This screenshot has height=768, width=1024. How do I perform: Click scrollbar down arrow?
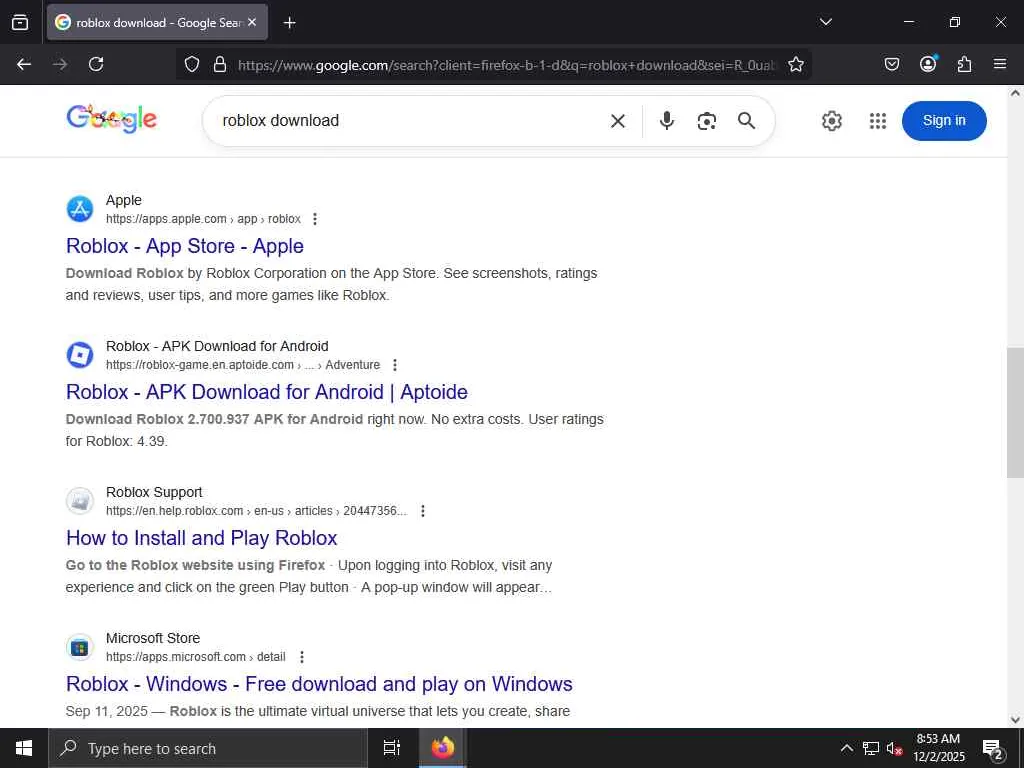[1016, 720]
